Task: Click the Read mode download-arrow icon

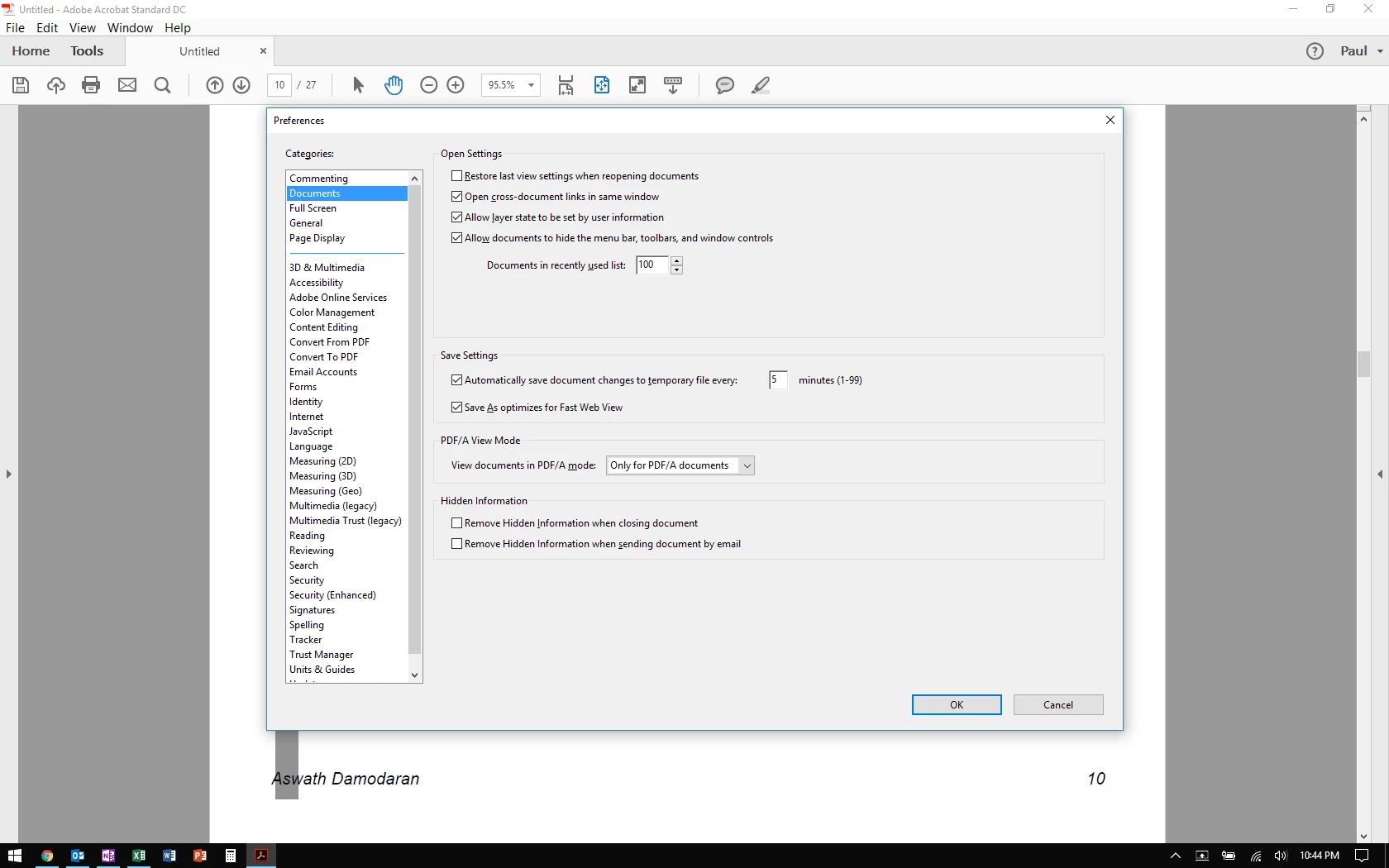Action: click(673, 85)
